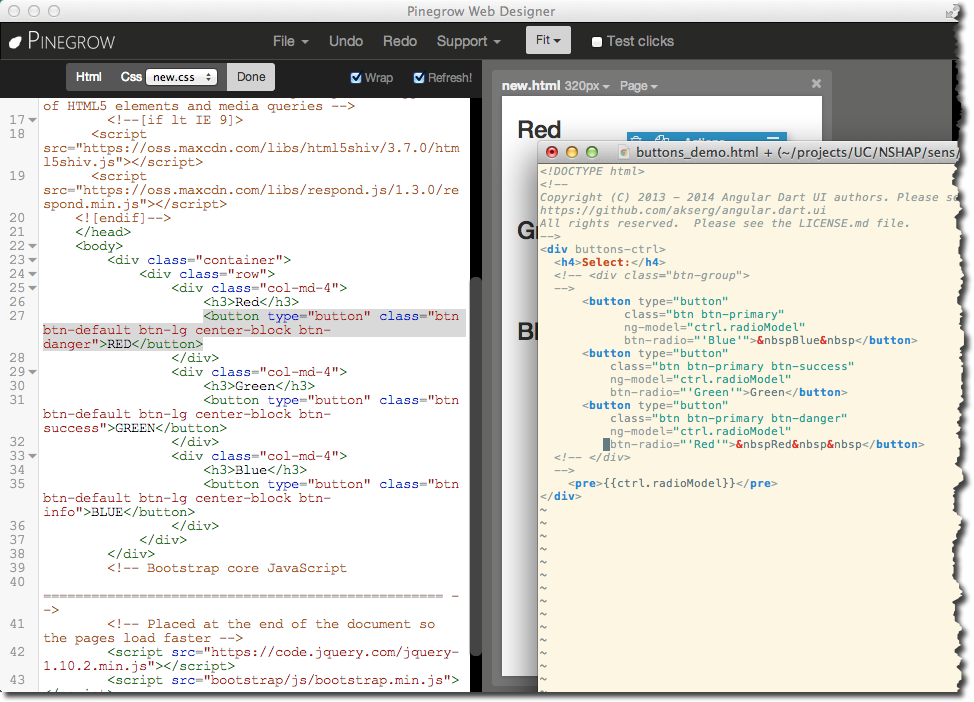
Task: Click the <h3>Red</h3> code line
Action: [x=251, y=302]
